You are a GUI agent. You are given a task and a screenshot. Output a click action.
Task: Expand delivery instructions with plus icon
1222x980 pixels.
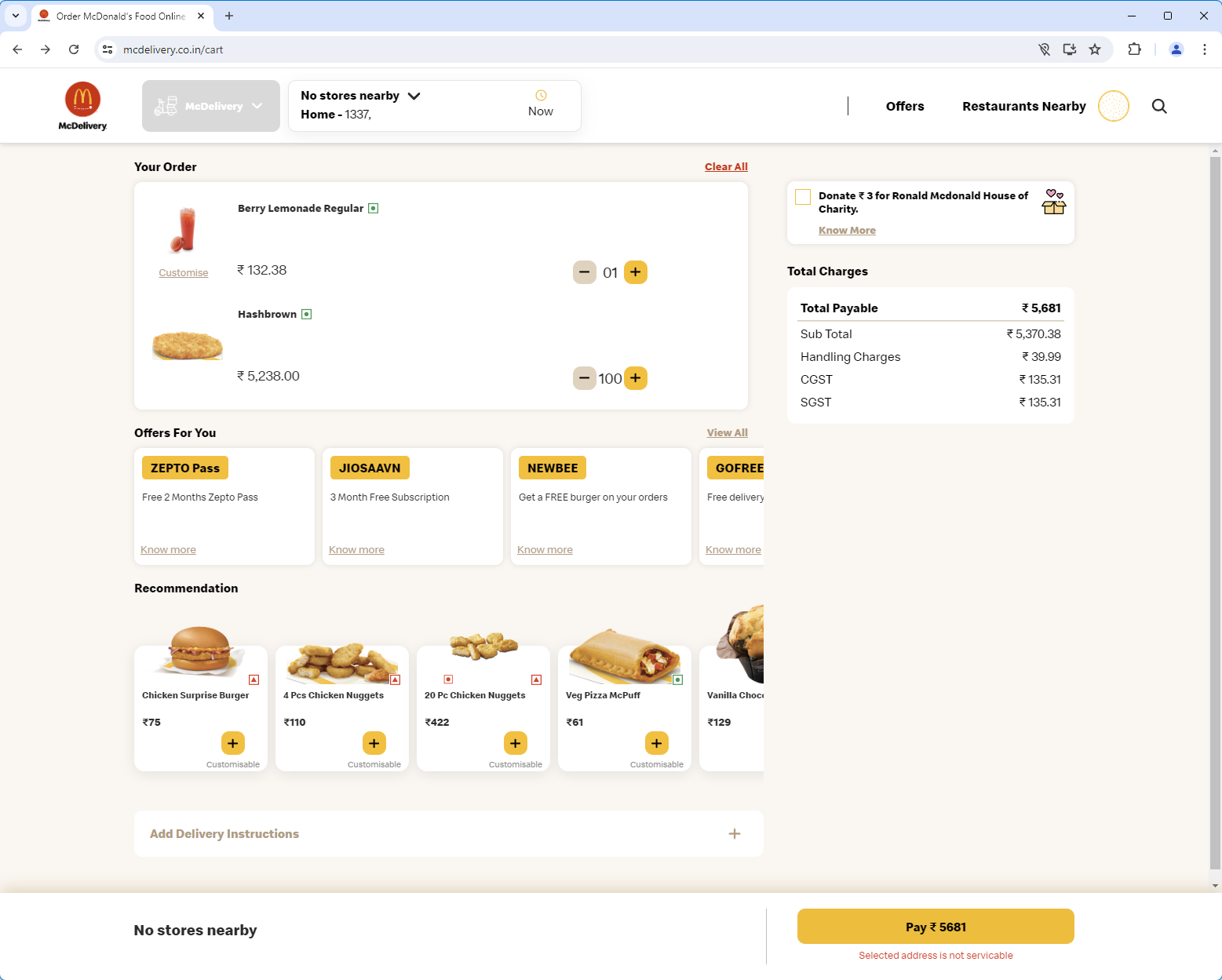point(735,833)
